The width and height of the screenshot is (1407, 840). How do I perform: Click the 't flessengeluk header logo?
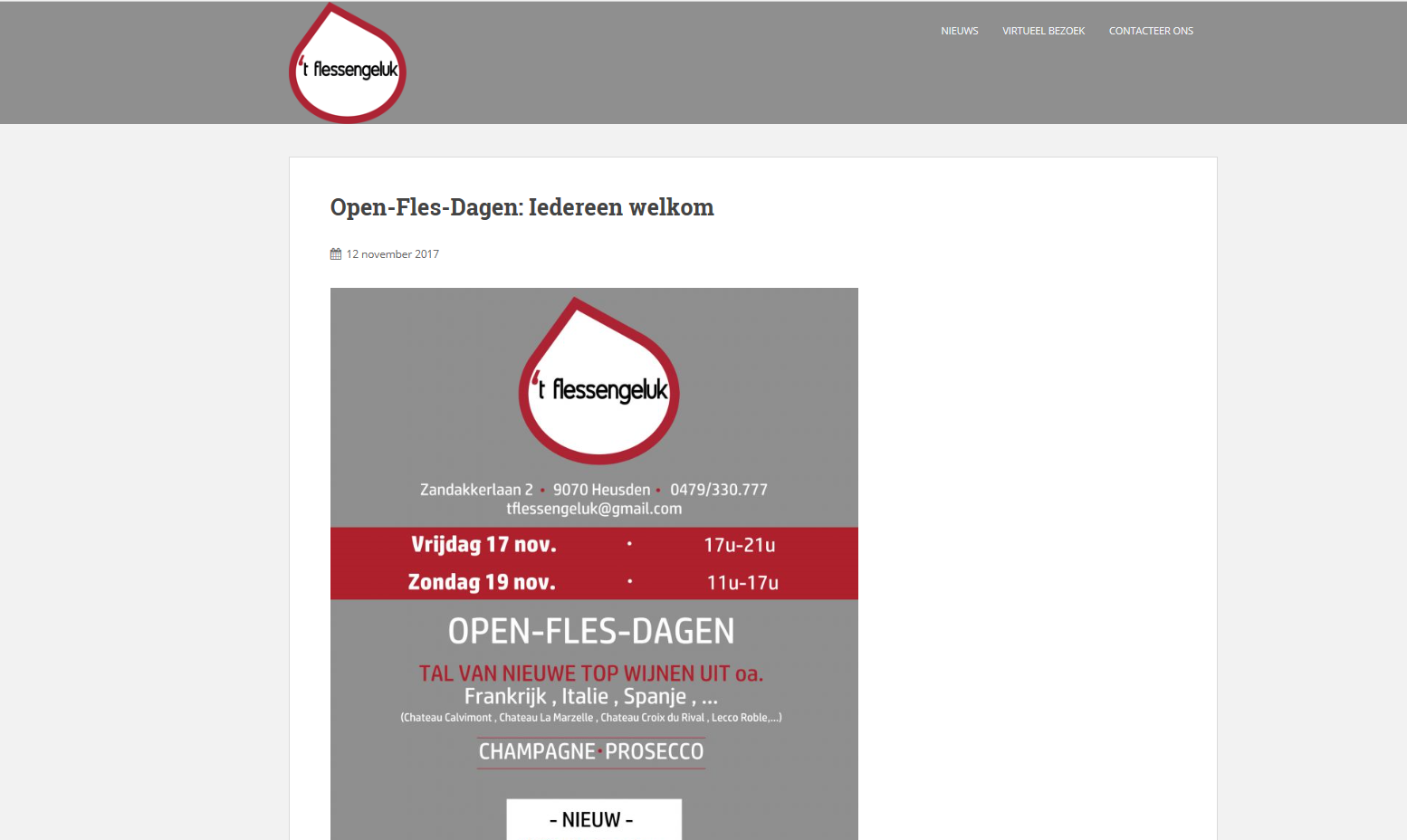click(348, 63)
